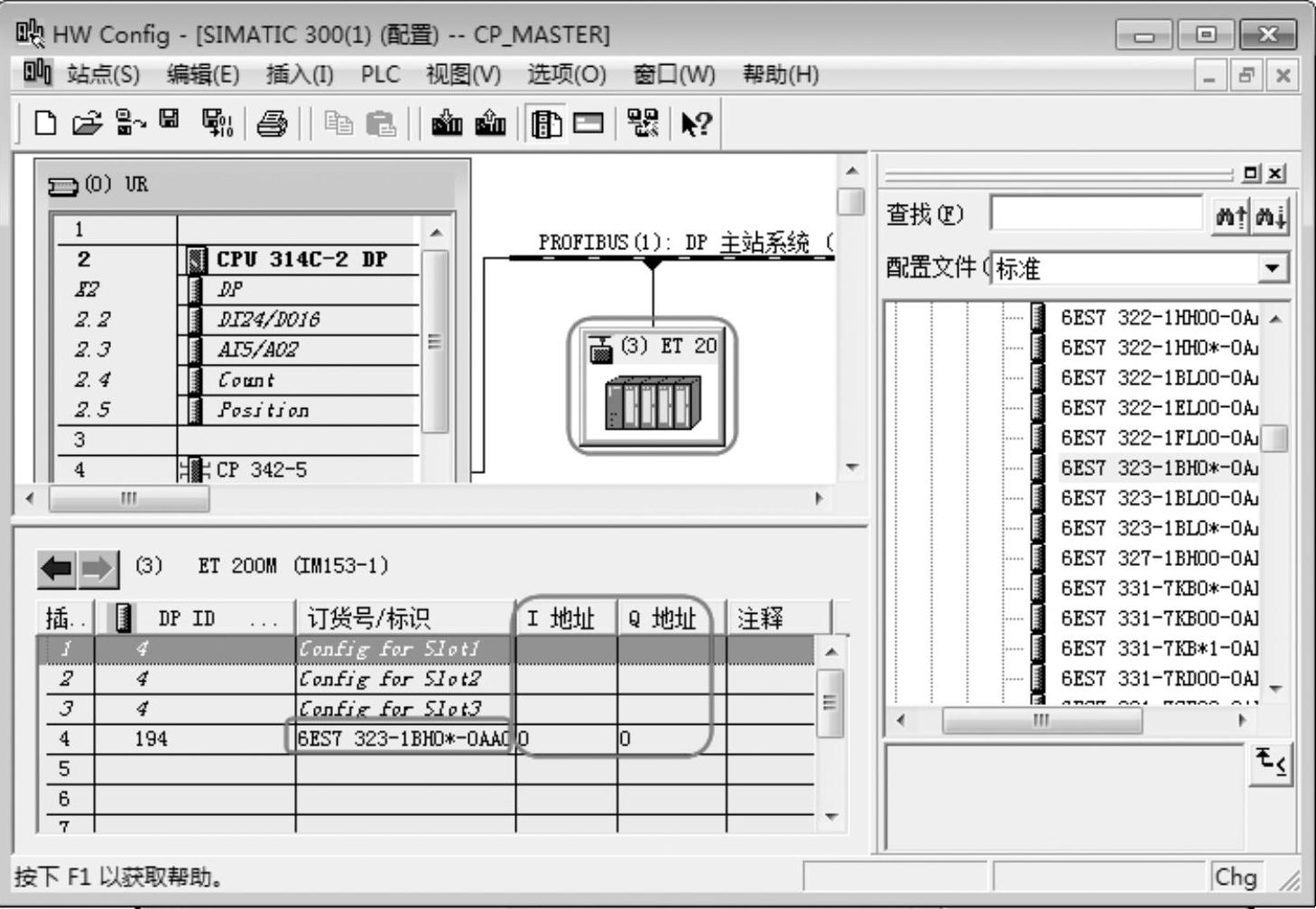Select catalog item 6ES7 322-1FL00-0A
This screenshot has height=909, width=1316.
pyautogui.click(x=1159, y=438)
